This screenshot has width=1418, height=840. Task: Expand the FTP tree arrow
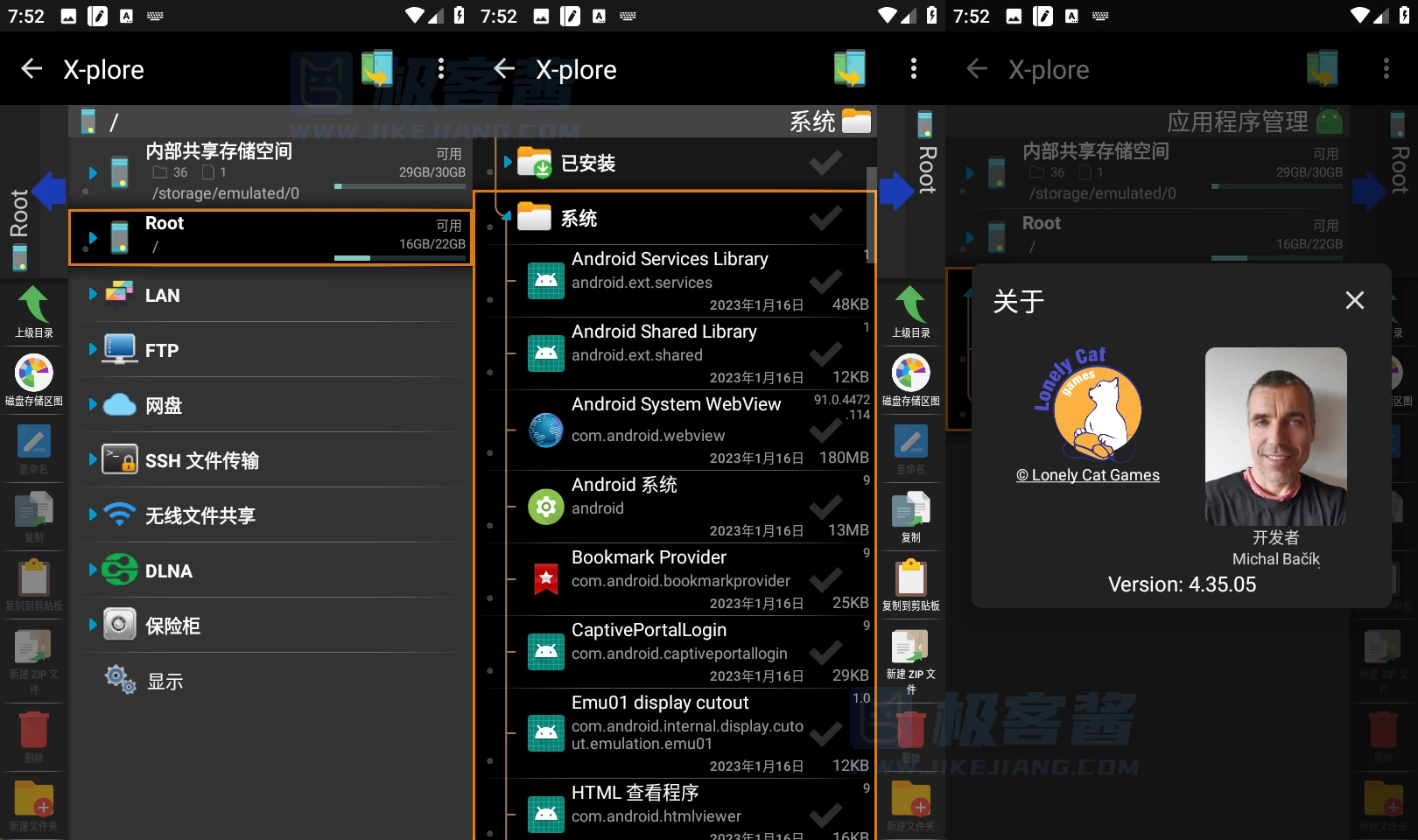click(x=93, y=349)
